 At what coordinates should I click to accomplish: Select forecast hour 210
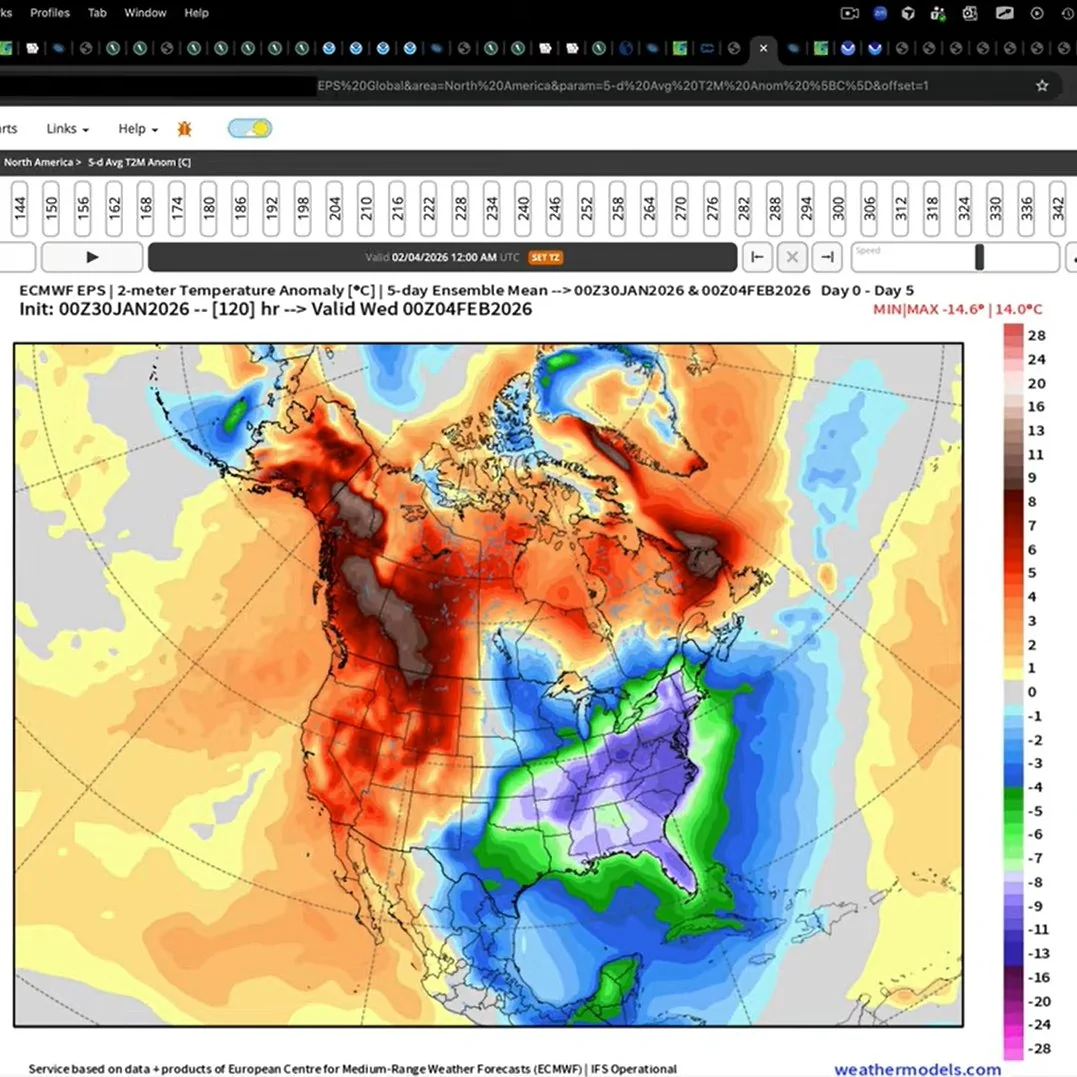click(365, 208)
